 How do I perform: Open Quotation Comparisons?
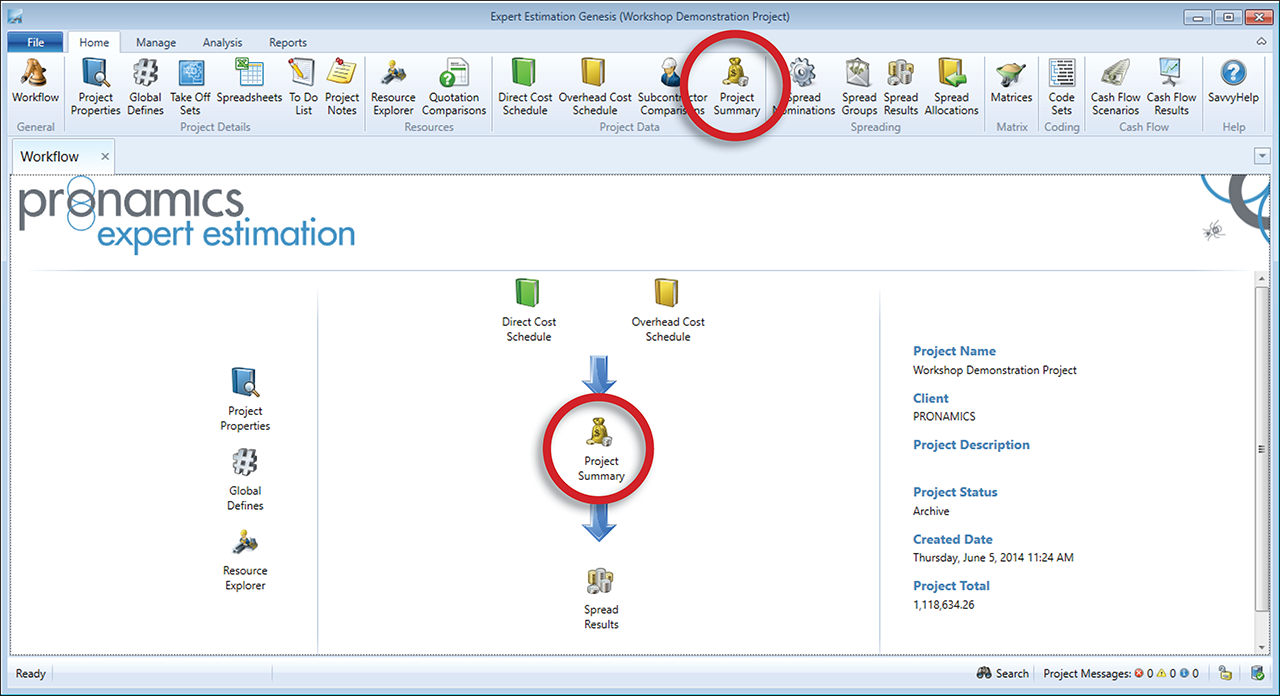click(x=454, y=86)
